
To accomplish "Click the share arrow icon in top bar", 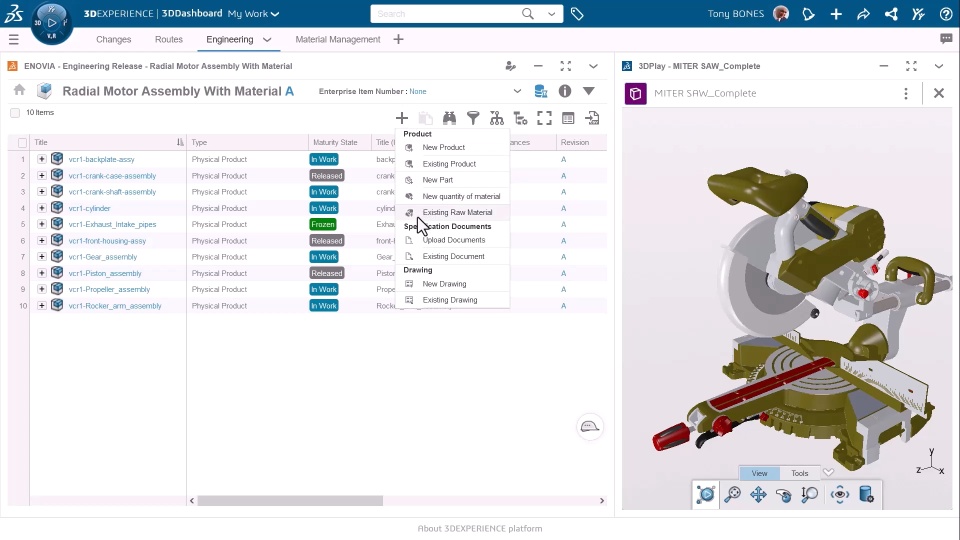I will pyautogui.click(x=863, y=13).
